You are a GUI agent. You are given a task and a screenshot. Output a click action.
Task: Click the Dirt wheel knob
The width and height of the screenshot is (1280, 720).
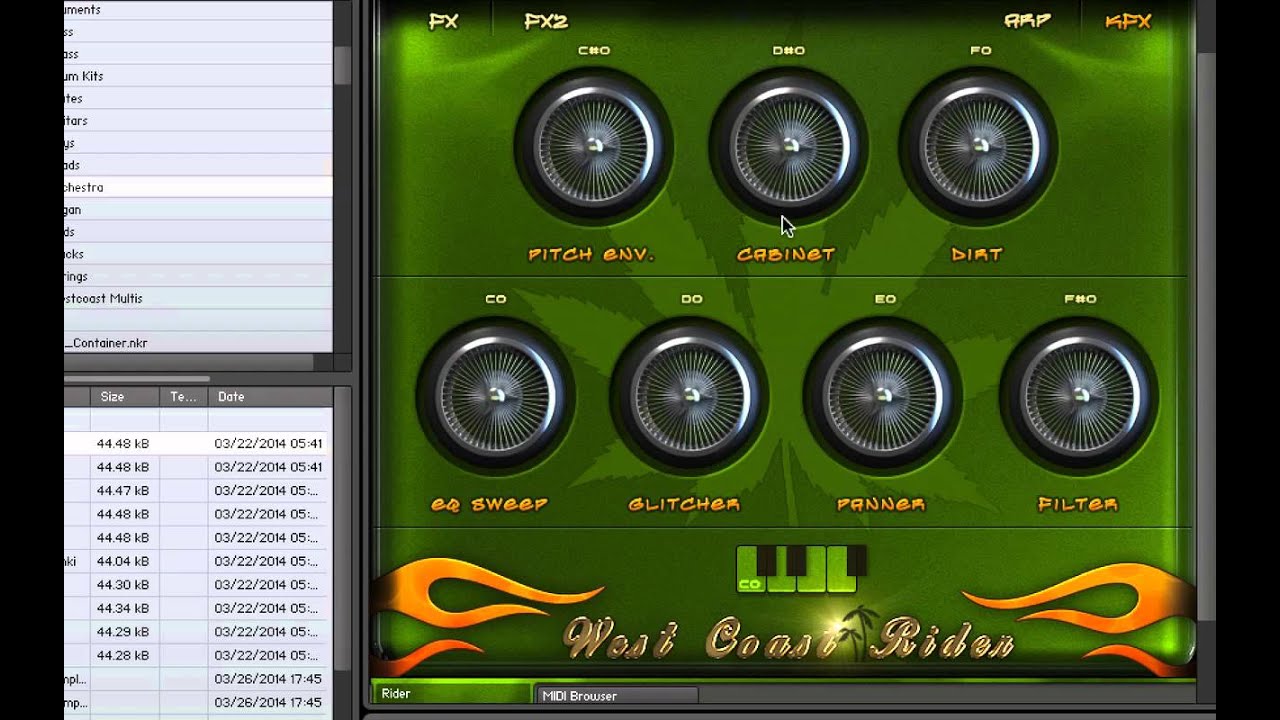click(x=979, y=146)
